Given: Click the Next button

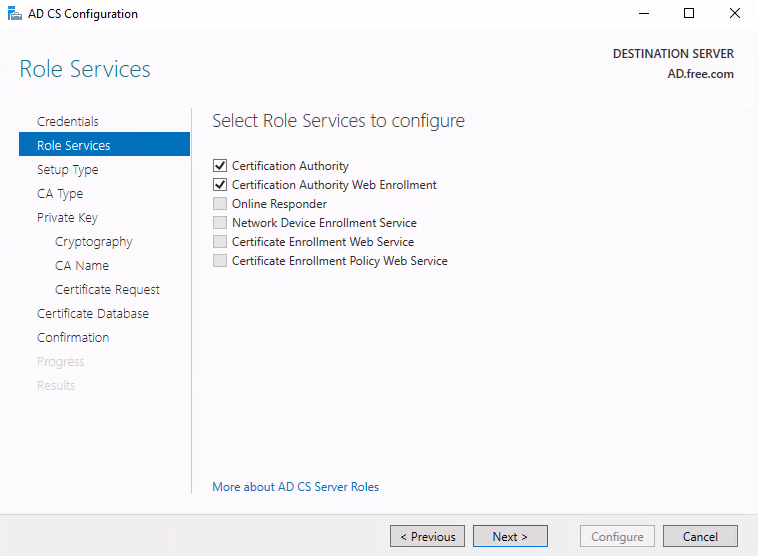Looking at the screenshot, I should tap(510, 536).
